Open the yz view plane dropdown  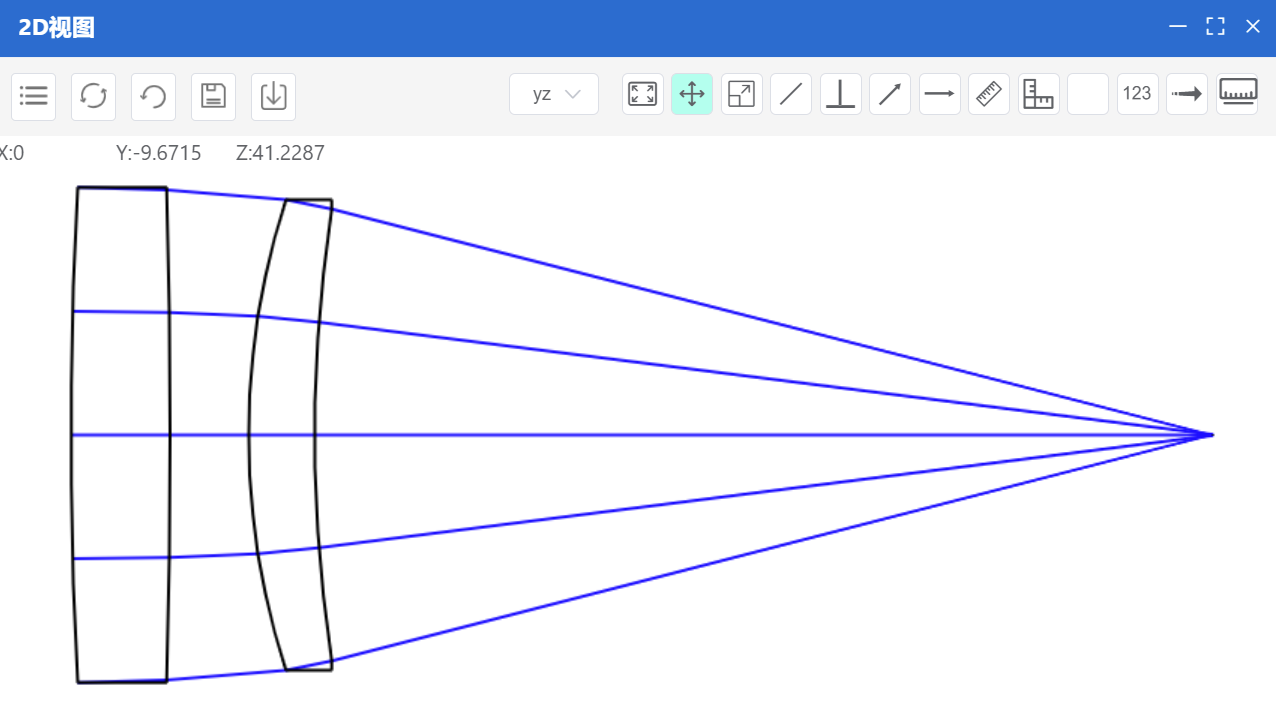point(554,94)
